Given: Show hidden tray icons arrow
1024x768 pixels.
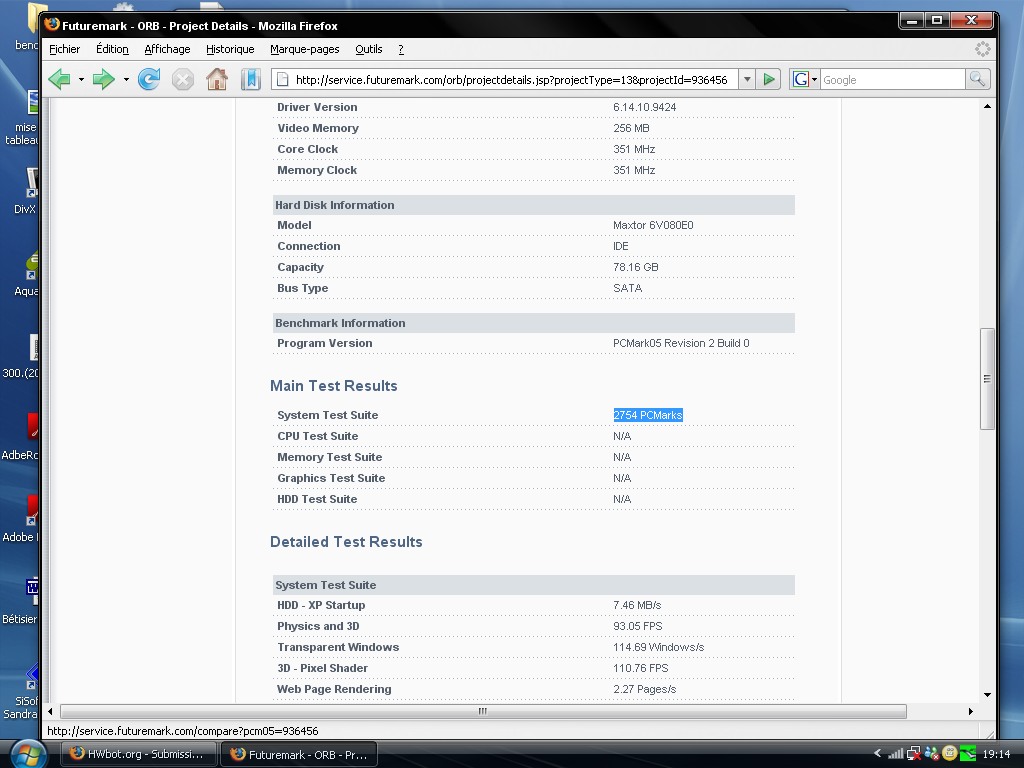Looking at the screenshot, I should click(x=877, y=753).
